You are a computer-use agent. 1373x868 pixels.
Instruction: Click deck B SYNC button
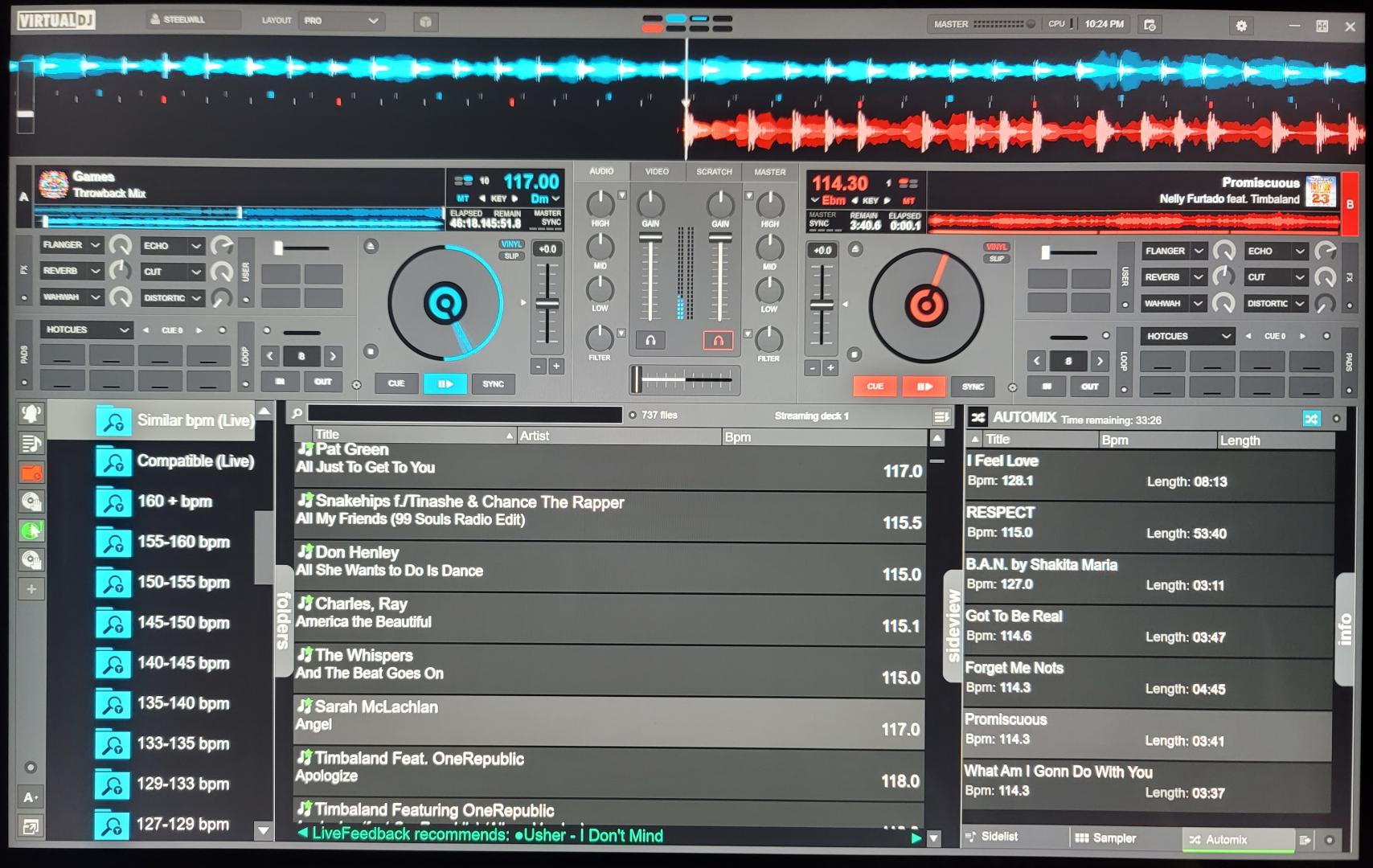click(973, 387)
